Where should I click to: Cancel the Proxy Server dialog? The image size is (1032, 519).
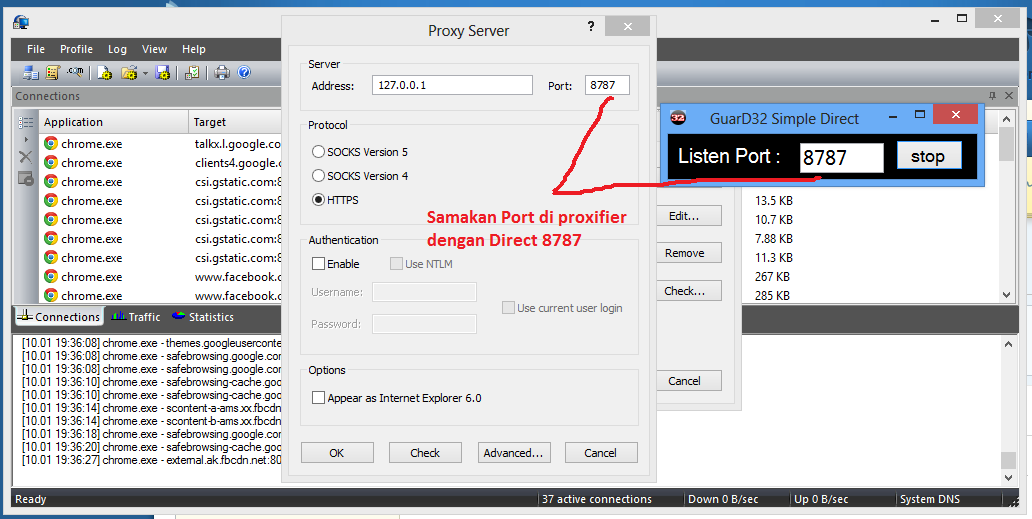point(600,453)
